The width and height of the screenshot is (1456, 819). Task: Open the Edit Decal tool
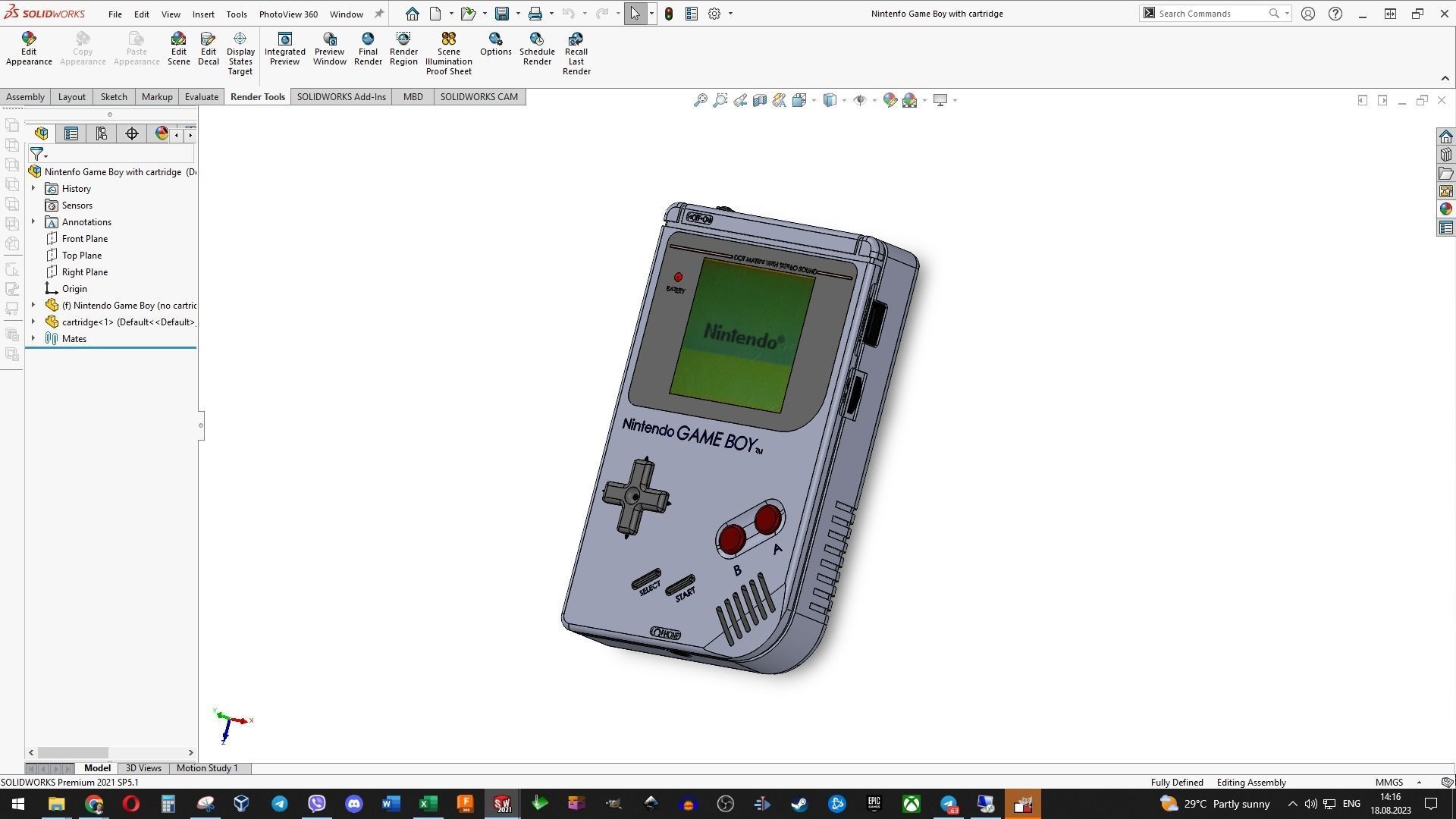(209, 49)
